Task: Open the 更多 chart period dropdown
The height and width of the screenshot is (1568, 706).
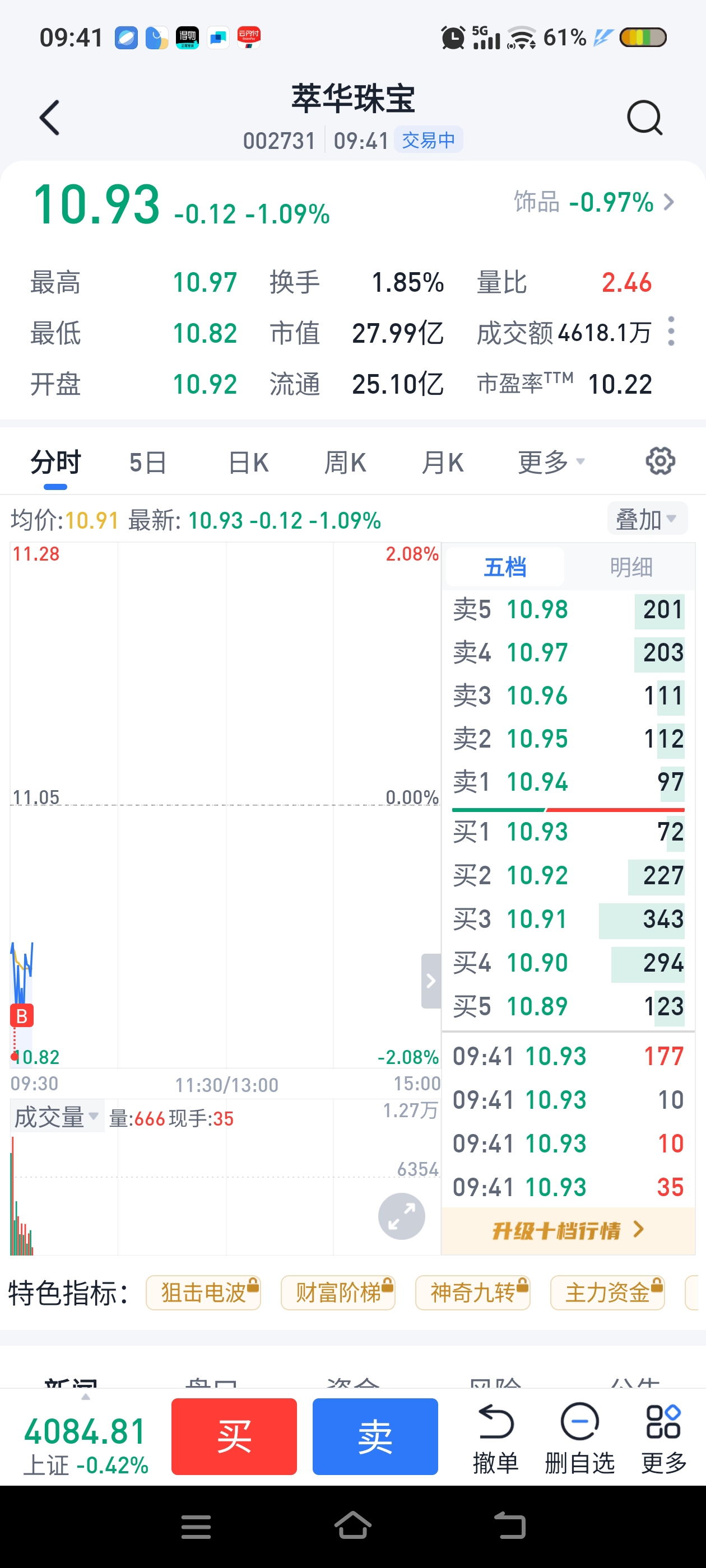Action: click(551, 463)
